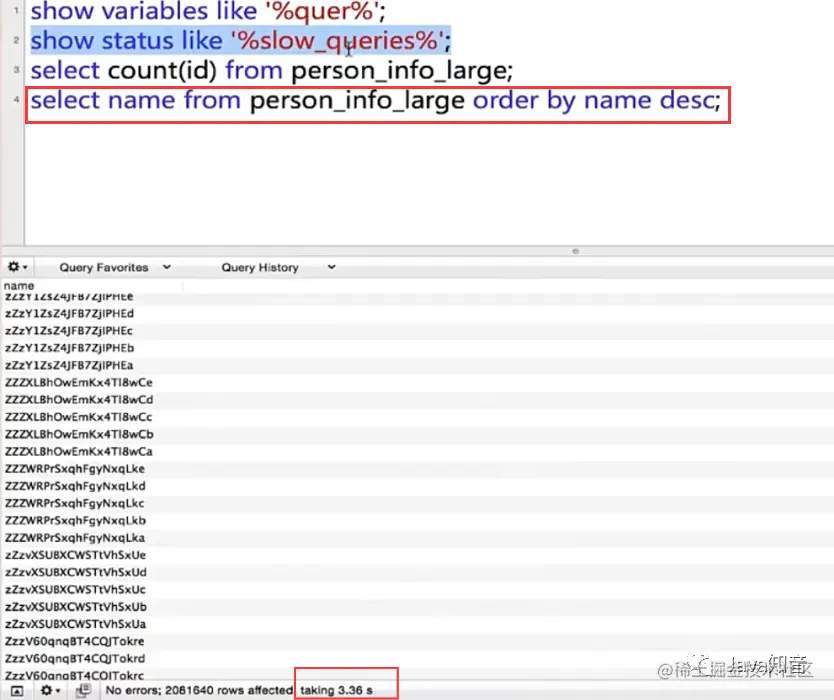
Task: Place cursor in 'show variables like' query line
Action: pos(208,11)
